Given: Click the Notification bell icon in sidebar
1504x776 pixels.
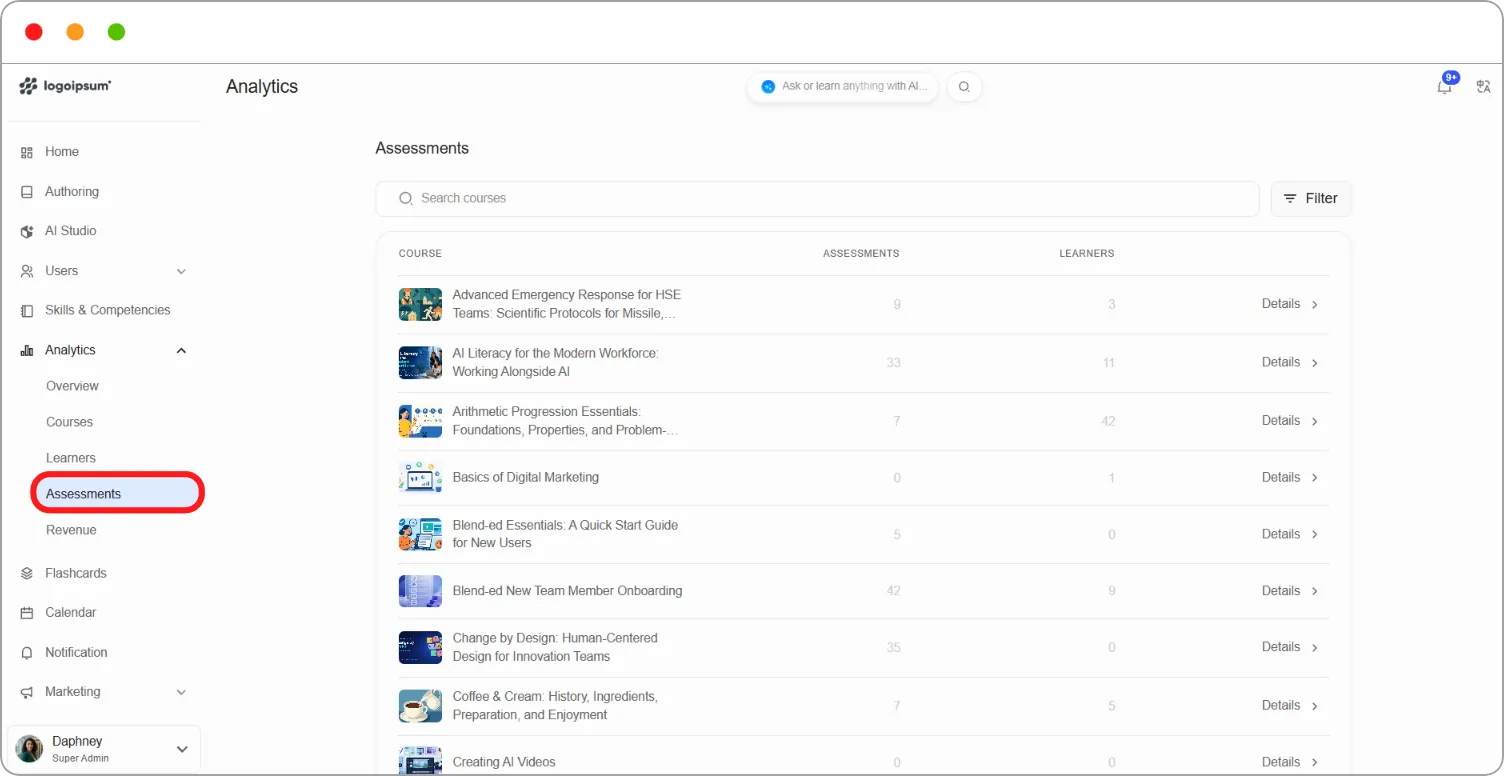Looking at the screenshot, I should [27, 652].
